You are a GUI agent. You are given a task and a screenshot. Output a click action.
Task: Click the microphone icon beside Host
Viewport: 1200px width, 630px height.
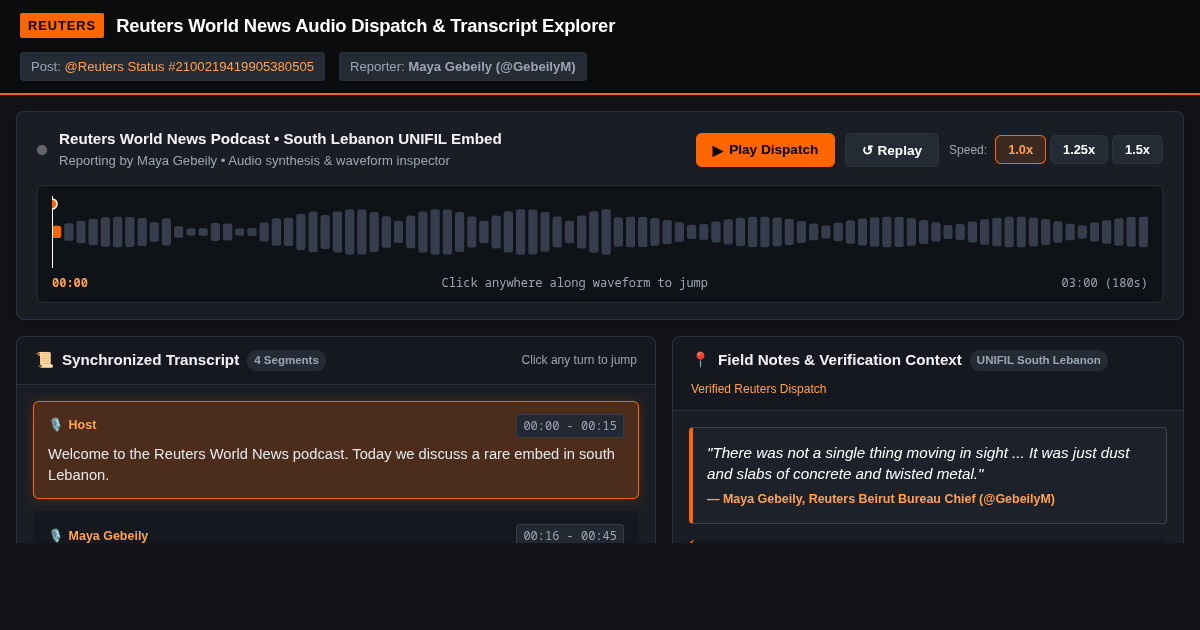(x=56, y=425)
